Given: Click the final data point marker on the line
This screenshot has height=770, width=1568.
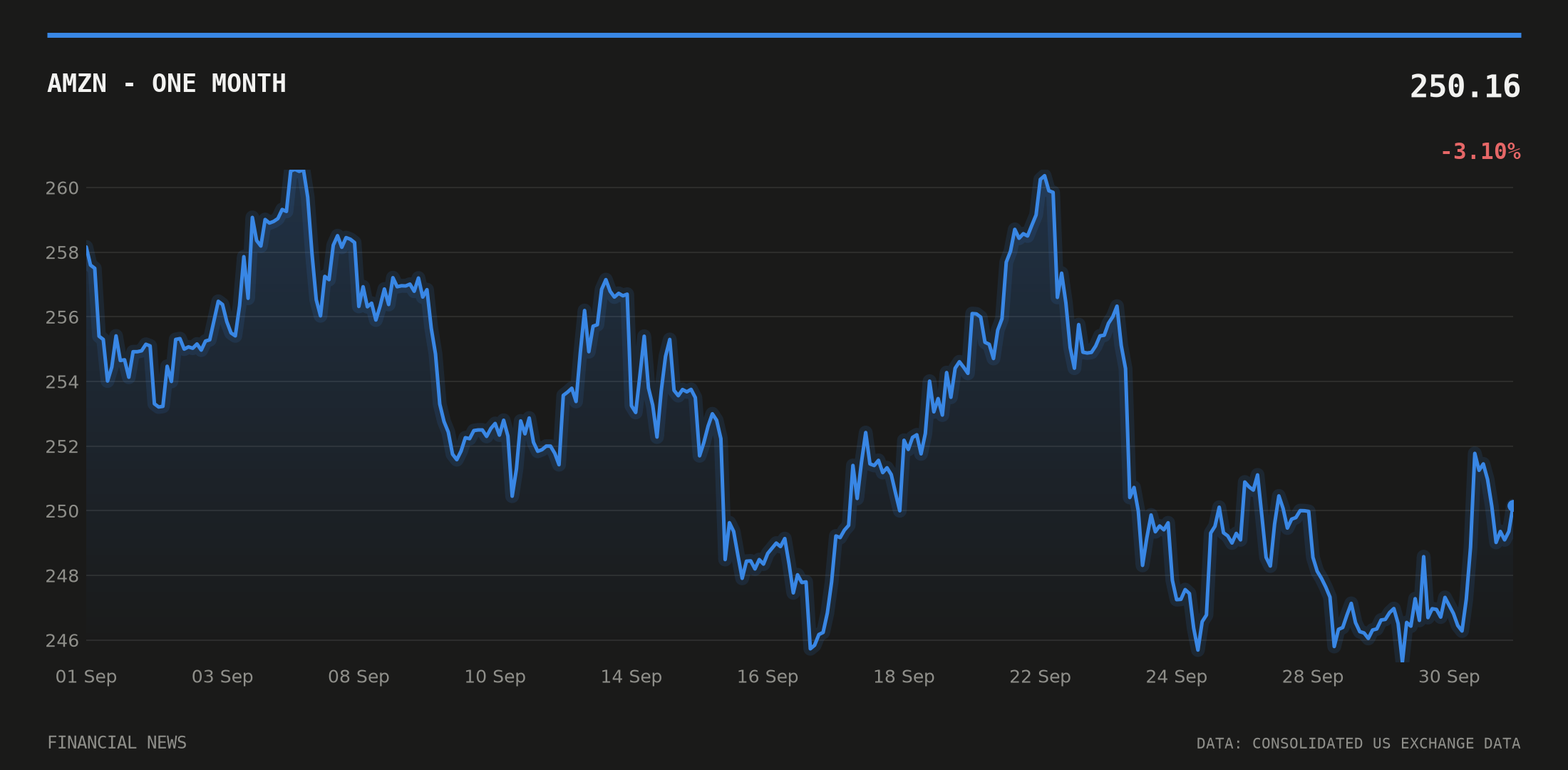Looking at the screenshot, I should (x=1512, y=505).
